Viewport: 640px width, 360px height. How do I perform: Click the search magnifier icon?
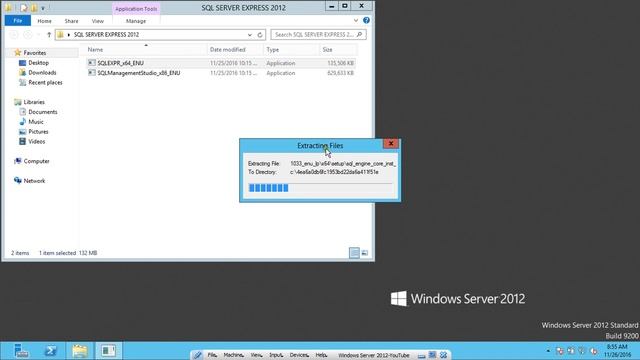pos(359,35)
